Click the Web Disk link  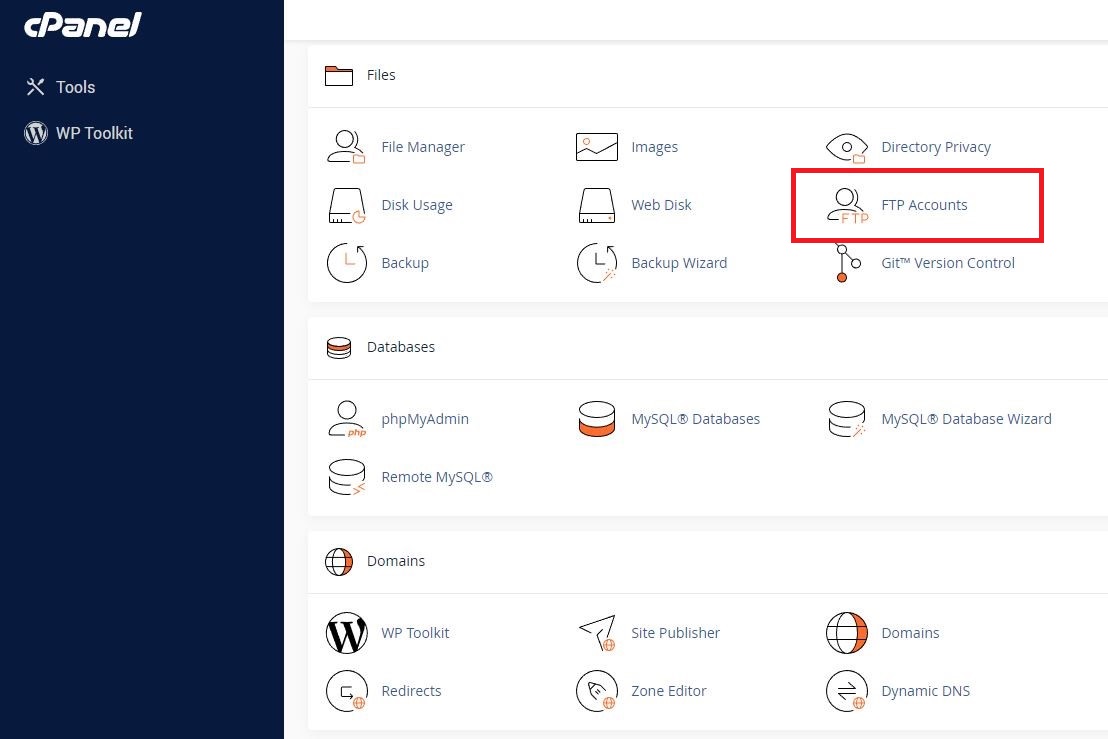[661, 205]
